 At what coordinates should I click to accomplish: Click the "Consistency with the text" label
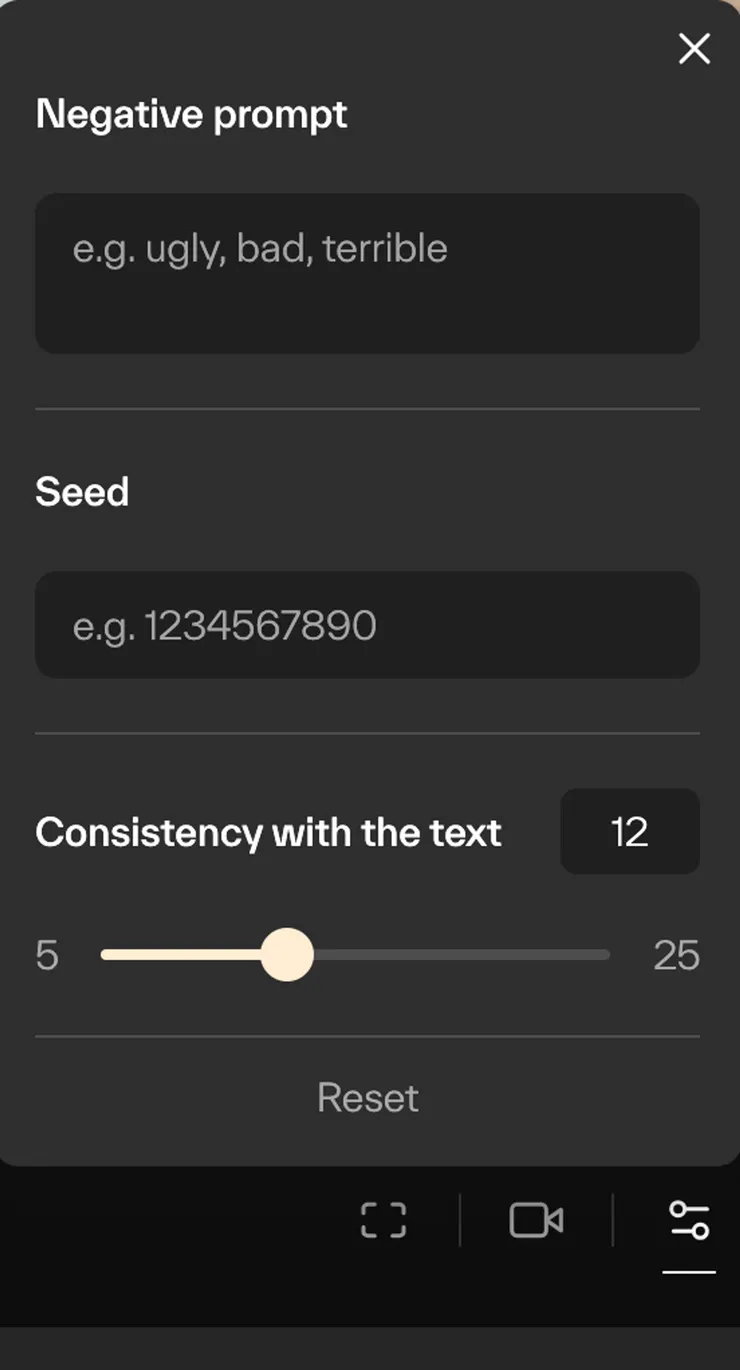point(268,832)
